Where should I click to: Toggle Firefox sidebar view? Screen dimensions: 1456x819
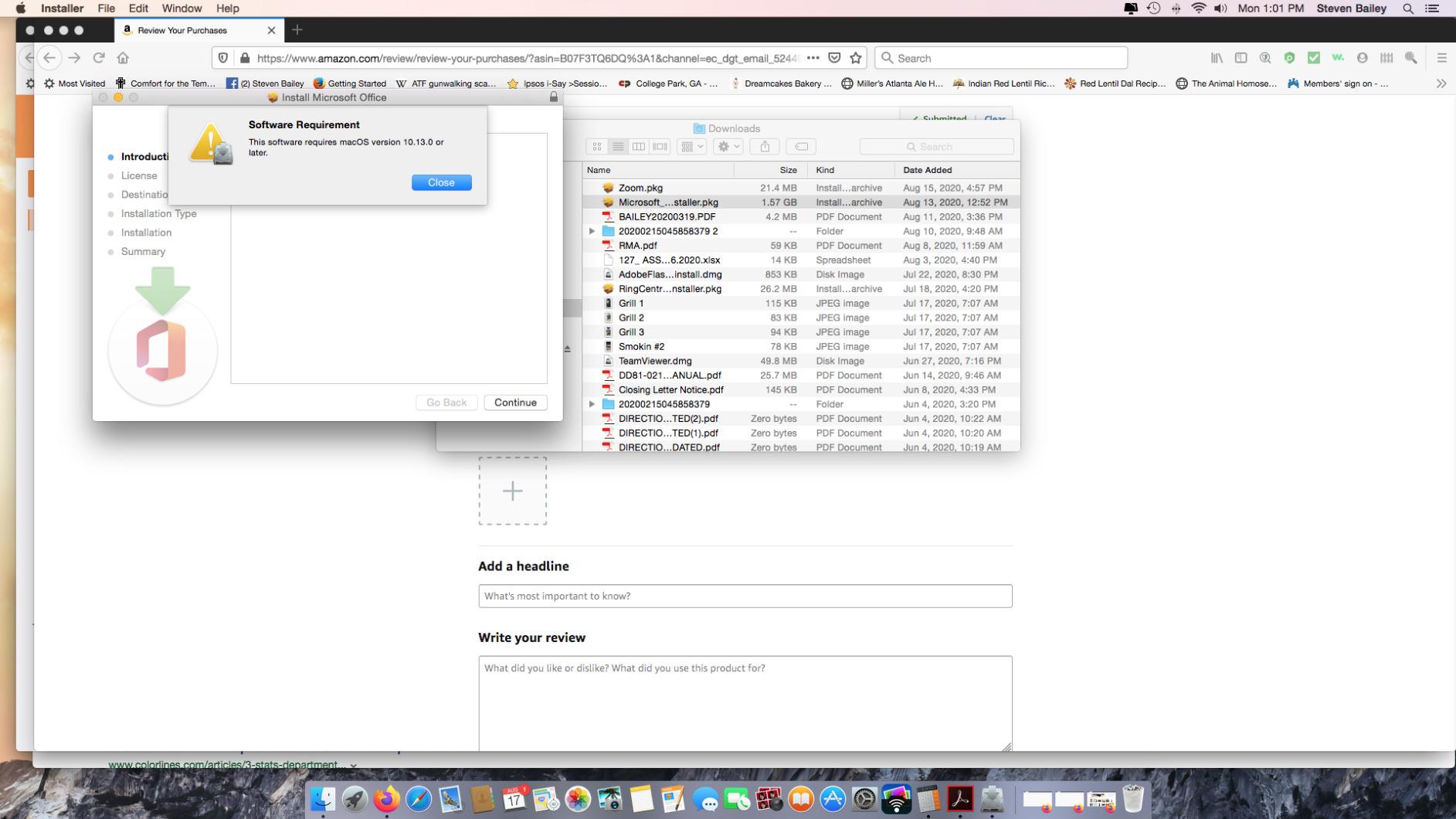[1240, 58]
